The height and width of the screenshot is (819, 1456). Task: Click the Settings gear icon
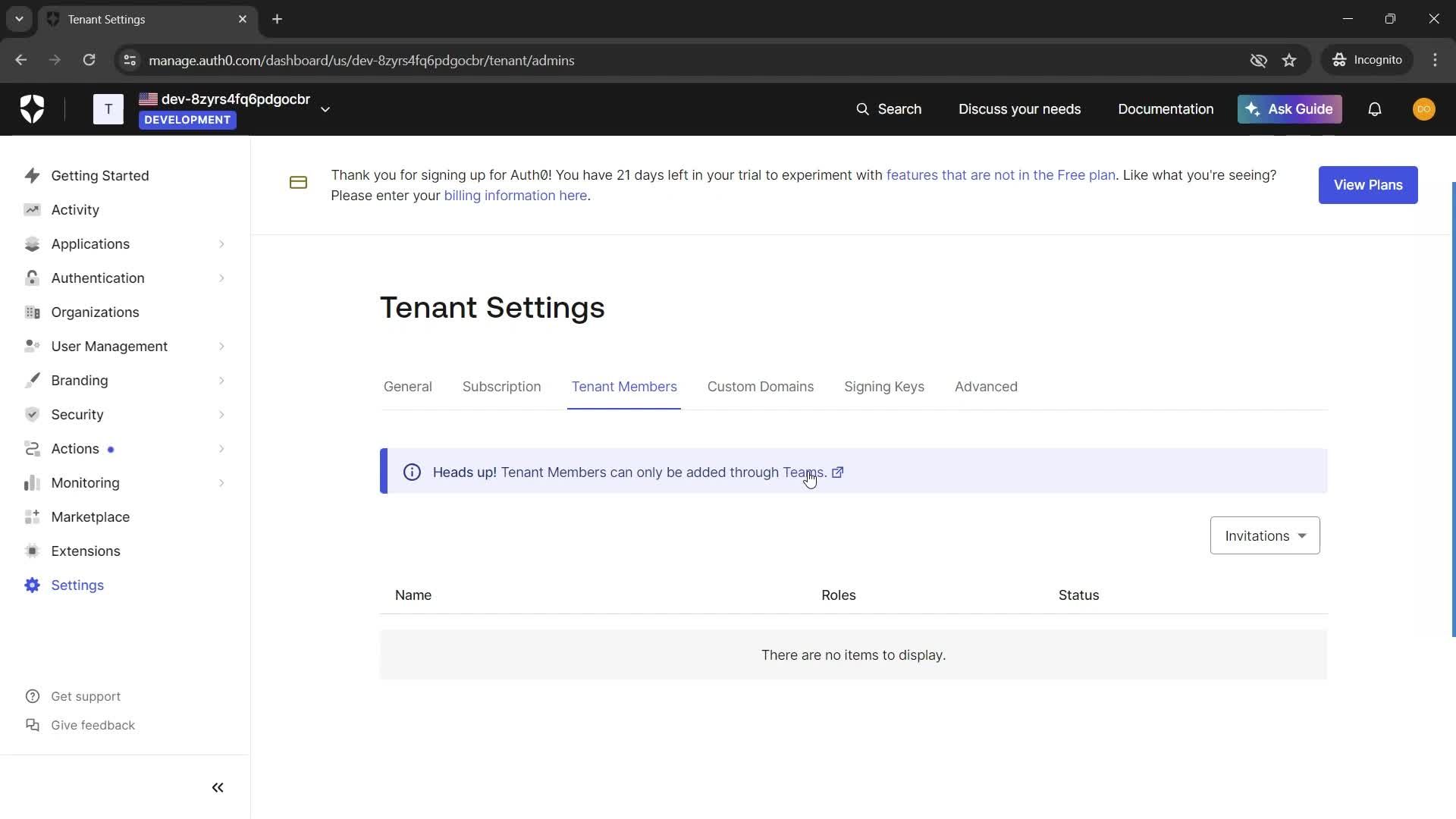pyautogui.click(x=32, y=585)
